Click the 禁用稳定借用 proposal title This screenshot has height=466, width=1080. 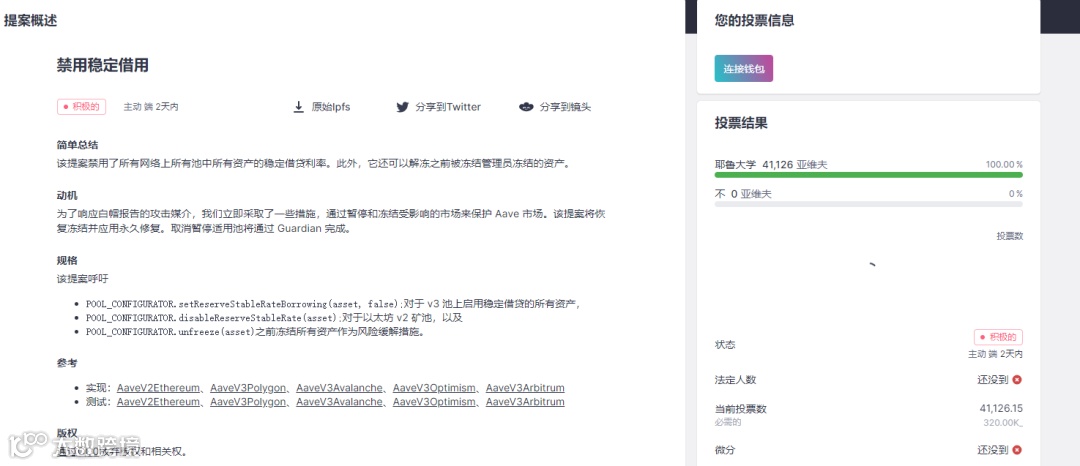pos(103,65)
